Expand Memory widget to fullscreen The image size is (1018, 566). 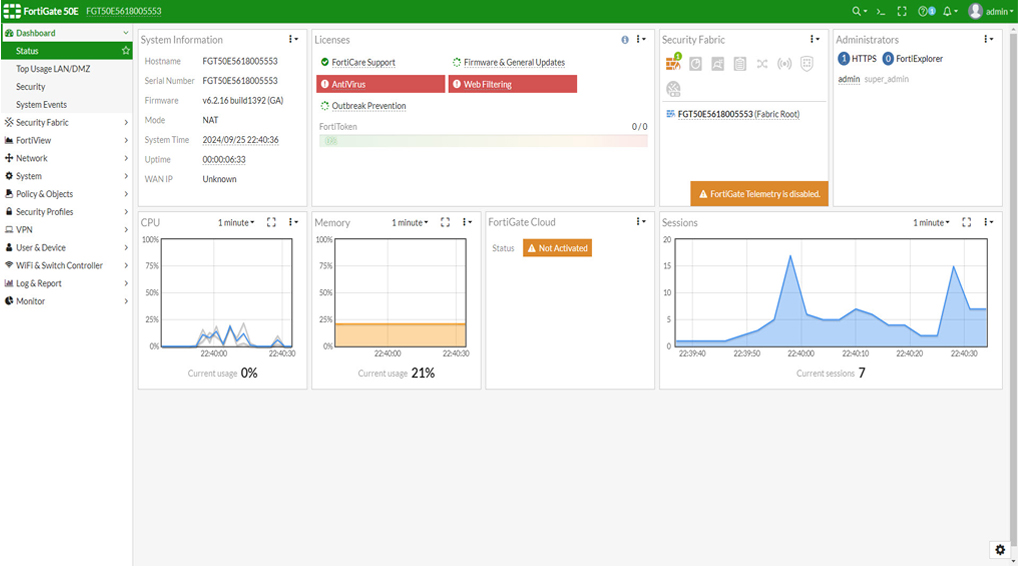pos(445,222)
